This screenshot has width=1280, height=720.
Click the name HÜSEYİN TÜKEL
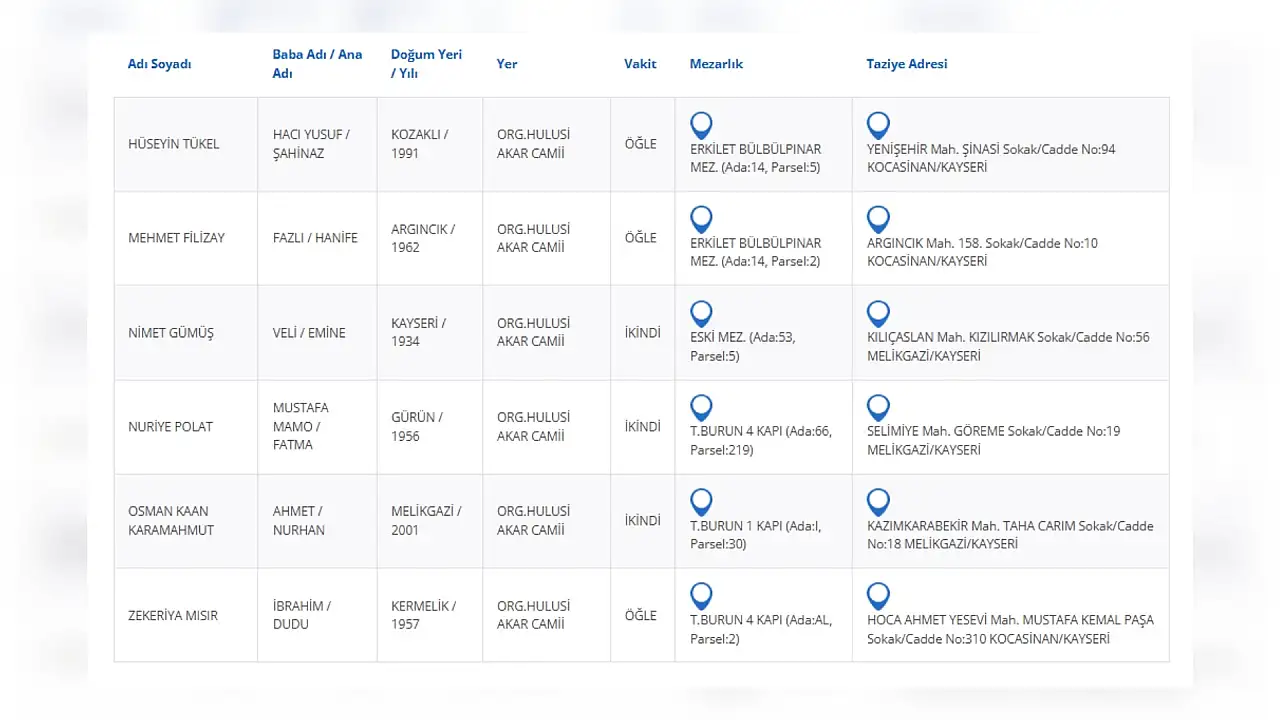click(x=173, y=144)
